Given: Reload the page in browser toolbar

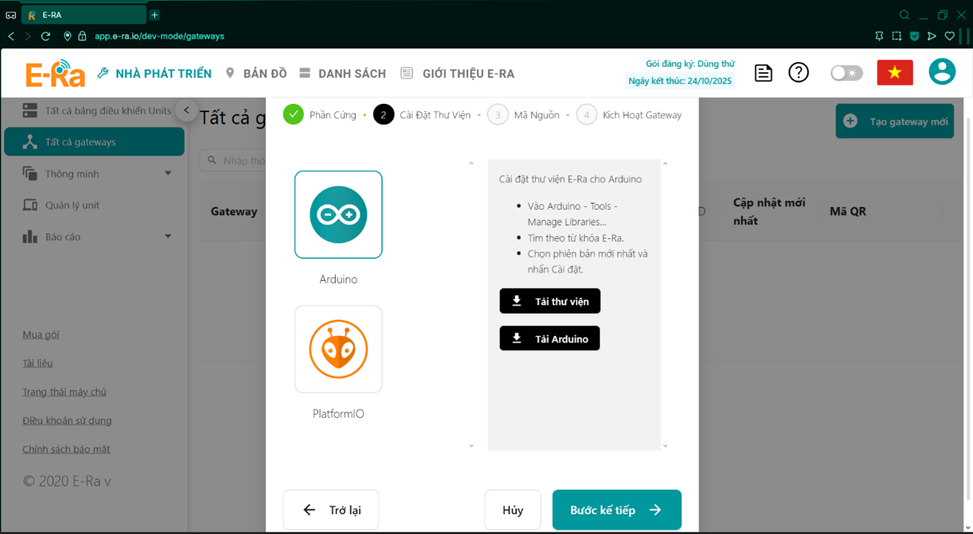Looking at the screenshot, I should point(45,36).
